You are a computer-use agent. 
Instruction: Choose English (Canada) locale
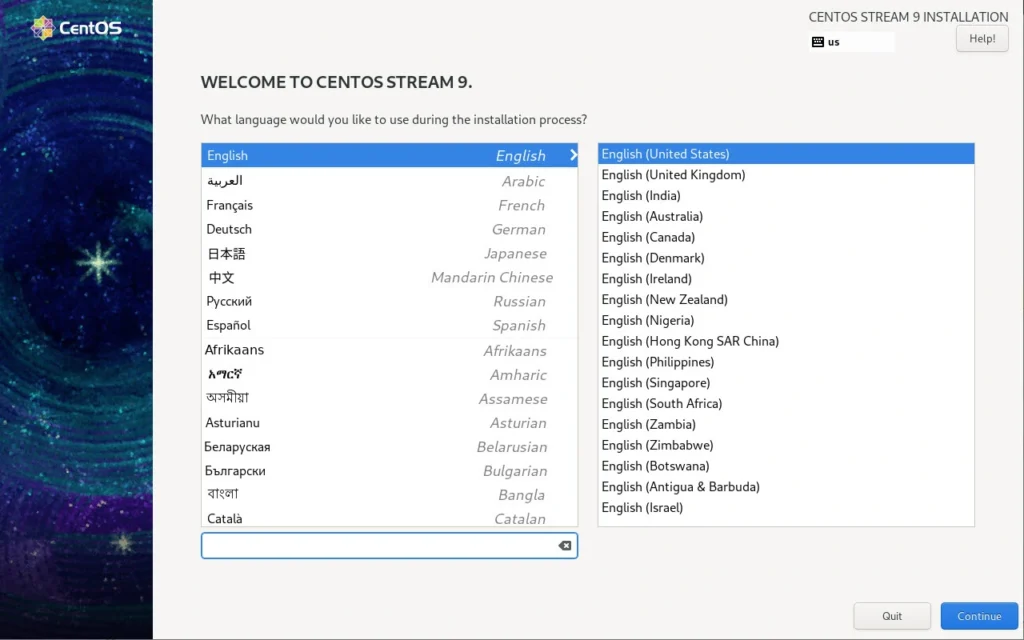[x=648, y=237]
